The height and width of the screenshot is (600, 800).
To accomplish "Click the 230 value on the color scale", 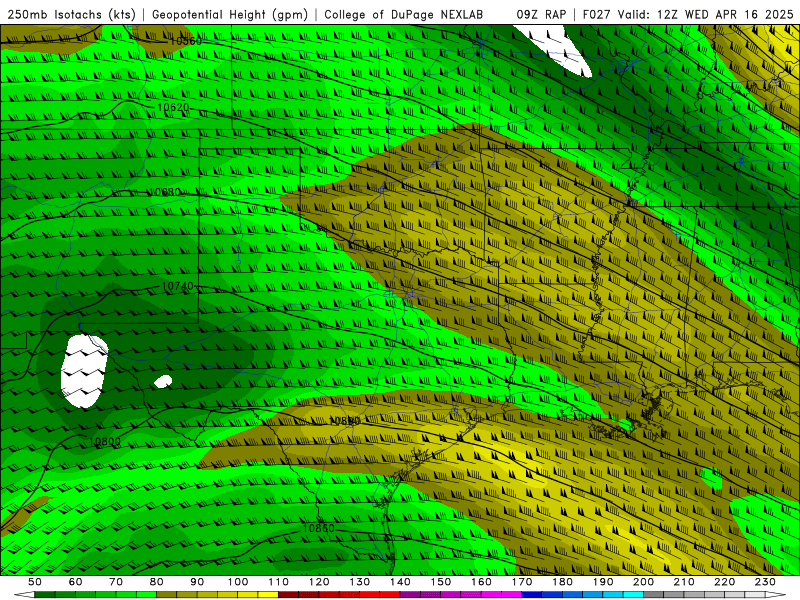I will (765, 582).
